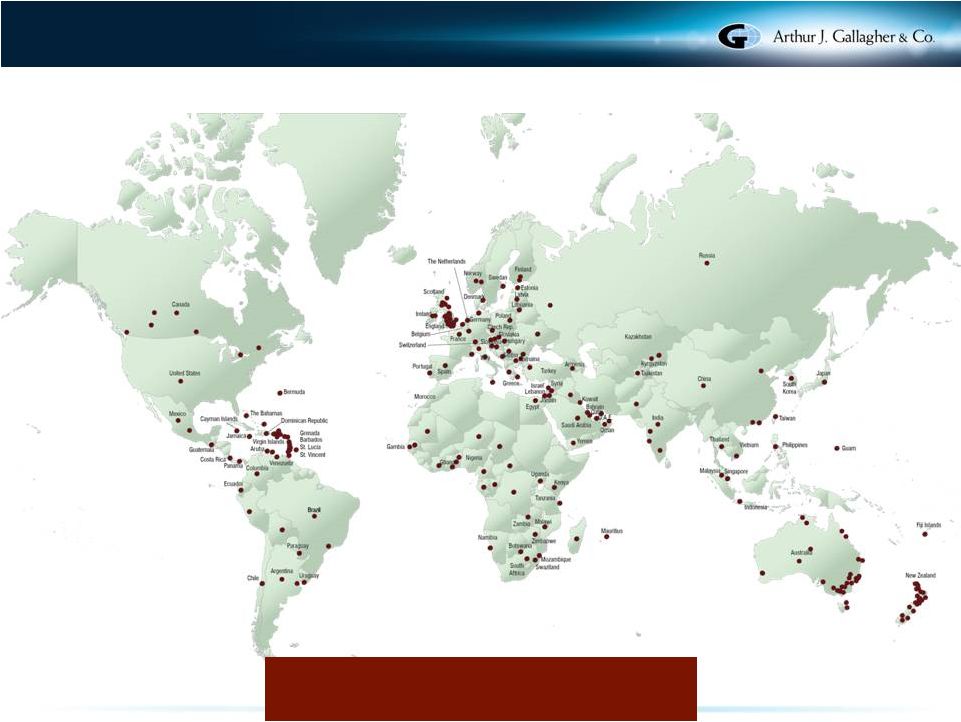
Task: Click the Arthur J. Gallagher logo emblem
Action: click(x=734, y=37)
